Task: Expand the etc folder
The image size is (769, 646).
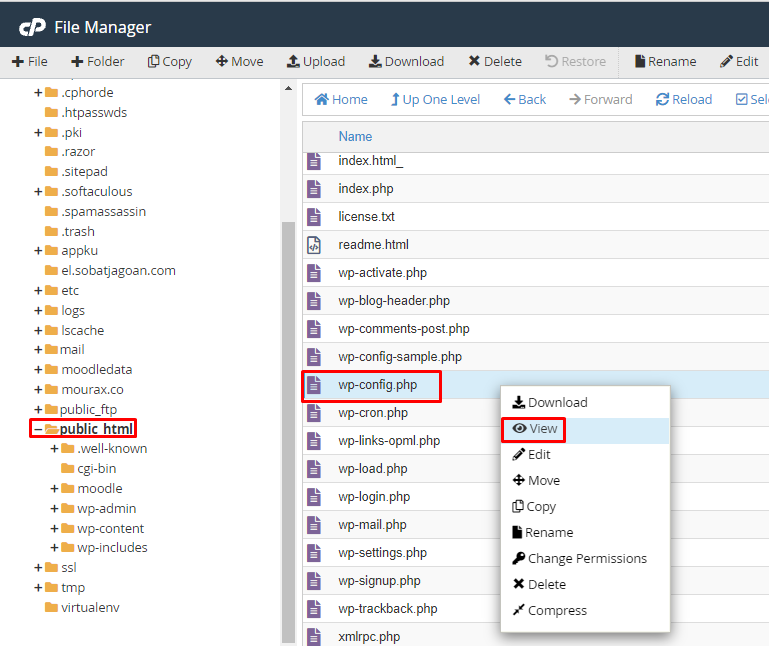Action: [x=38, y=291]
